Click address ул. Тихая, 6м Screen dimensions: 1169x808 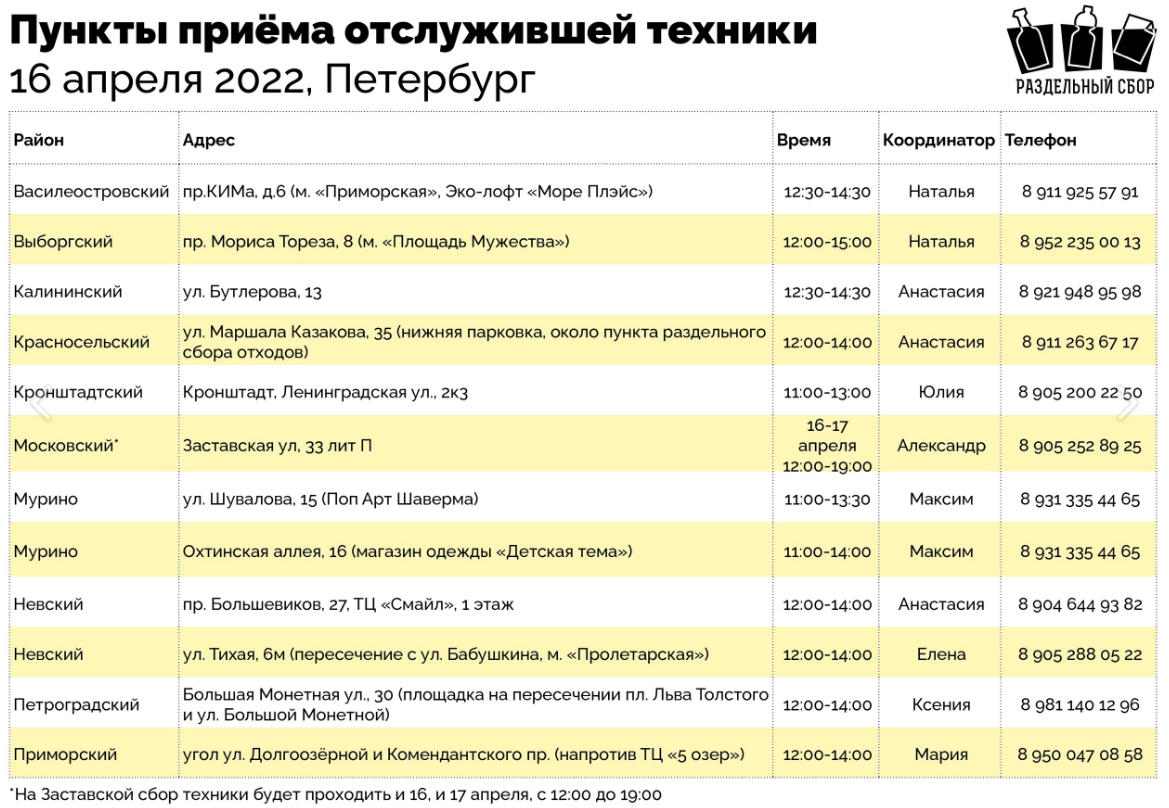[x=446, y=654]
